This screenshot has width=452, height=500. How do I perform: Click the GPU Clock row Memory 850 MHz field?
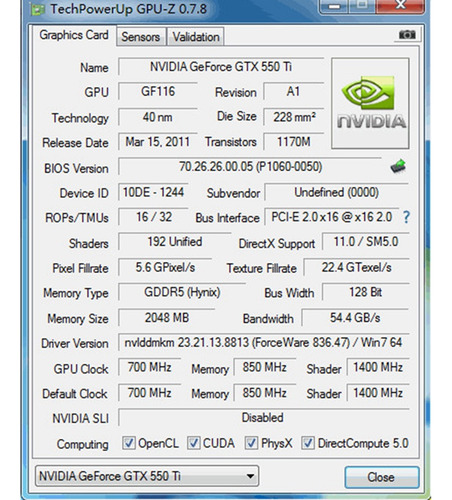[x=265, y=368]
